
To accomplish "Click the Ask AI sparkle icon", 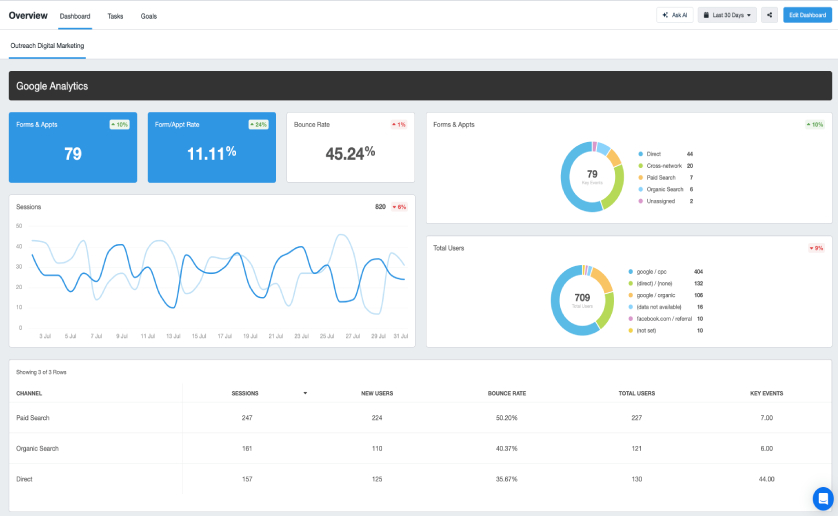I will [x=665, y=15].
